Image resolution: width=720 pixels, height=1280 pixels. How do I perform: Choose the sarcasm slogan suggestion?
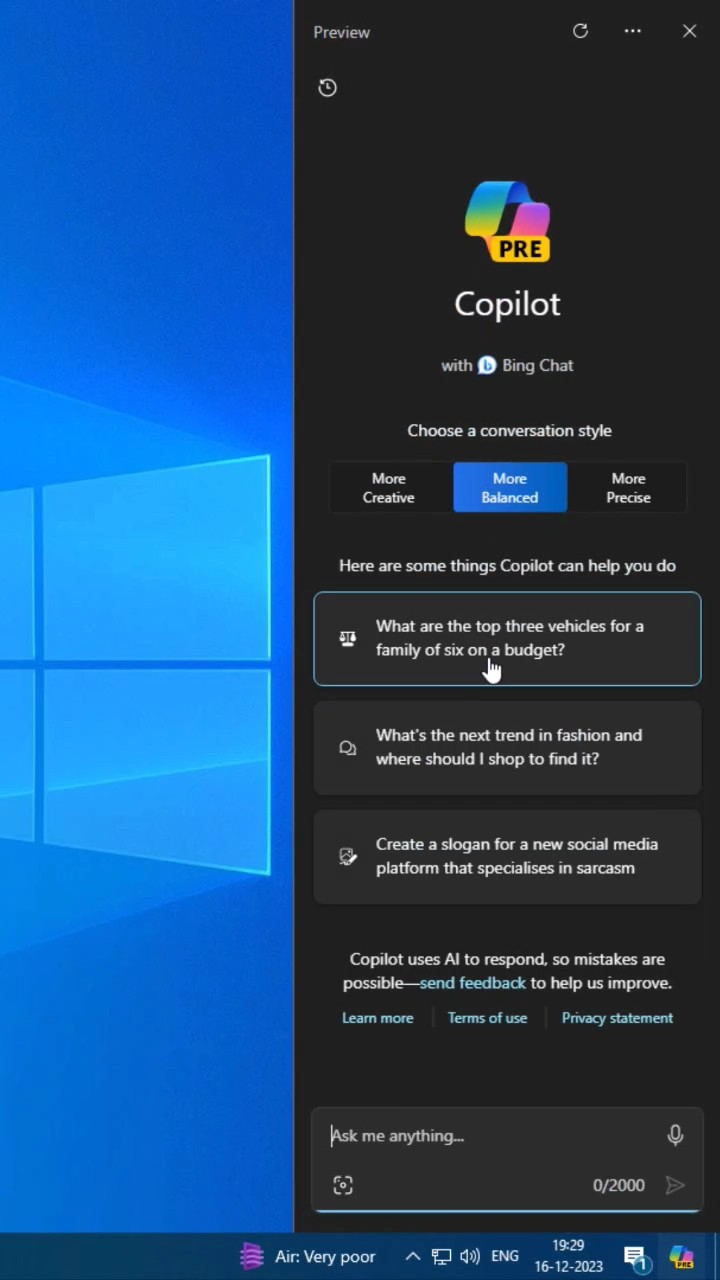(508, 856)
